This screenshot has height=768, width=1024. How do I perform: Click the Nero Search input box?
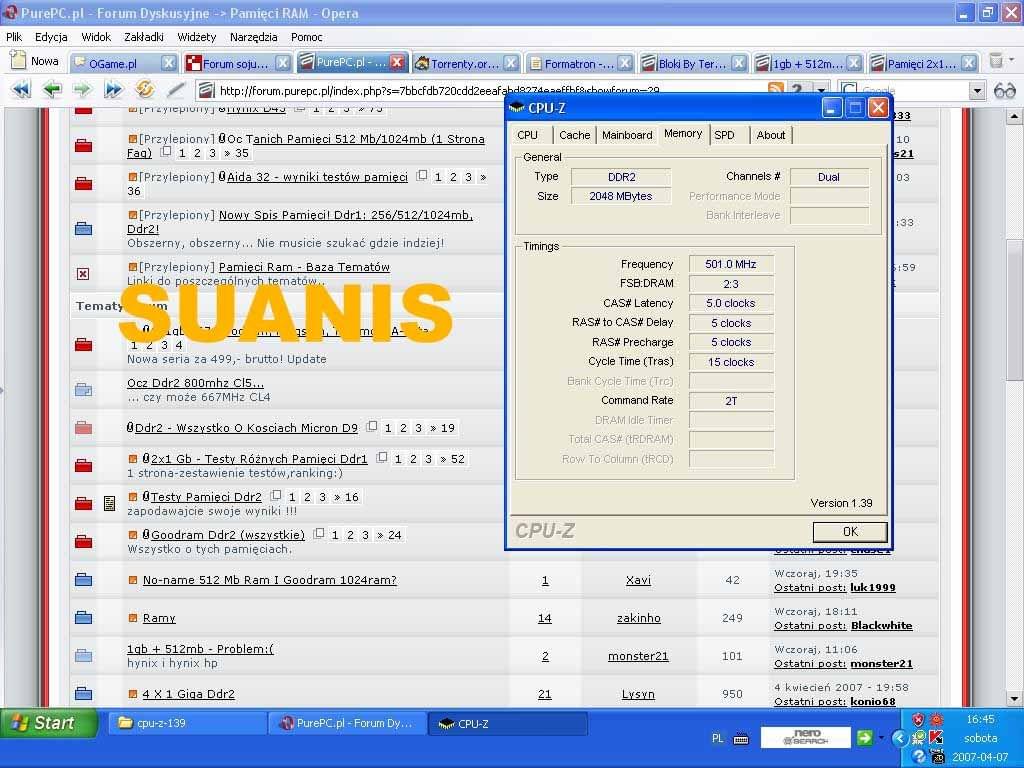pos(806,738)
